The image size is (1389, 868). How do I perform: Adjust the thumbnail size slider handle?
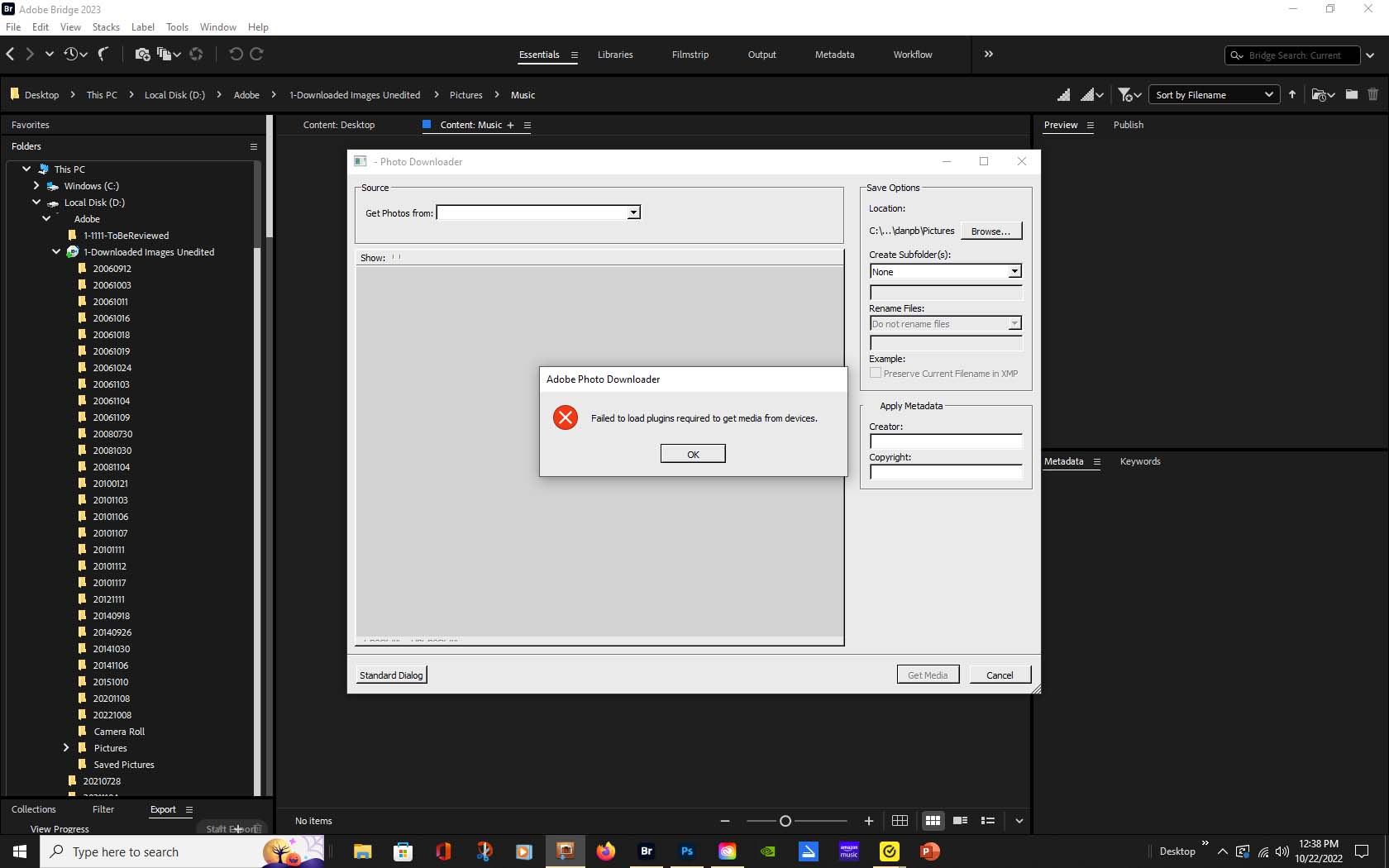click(785, 821)
